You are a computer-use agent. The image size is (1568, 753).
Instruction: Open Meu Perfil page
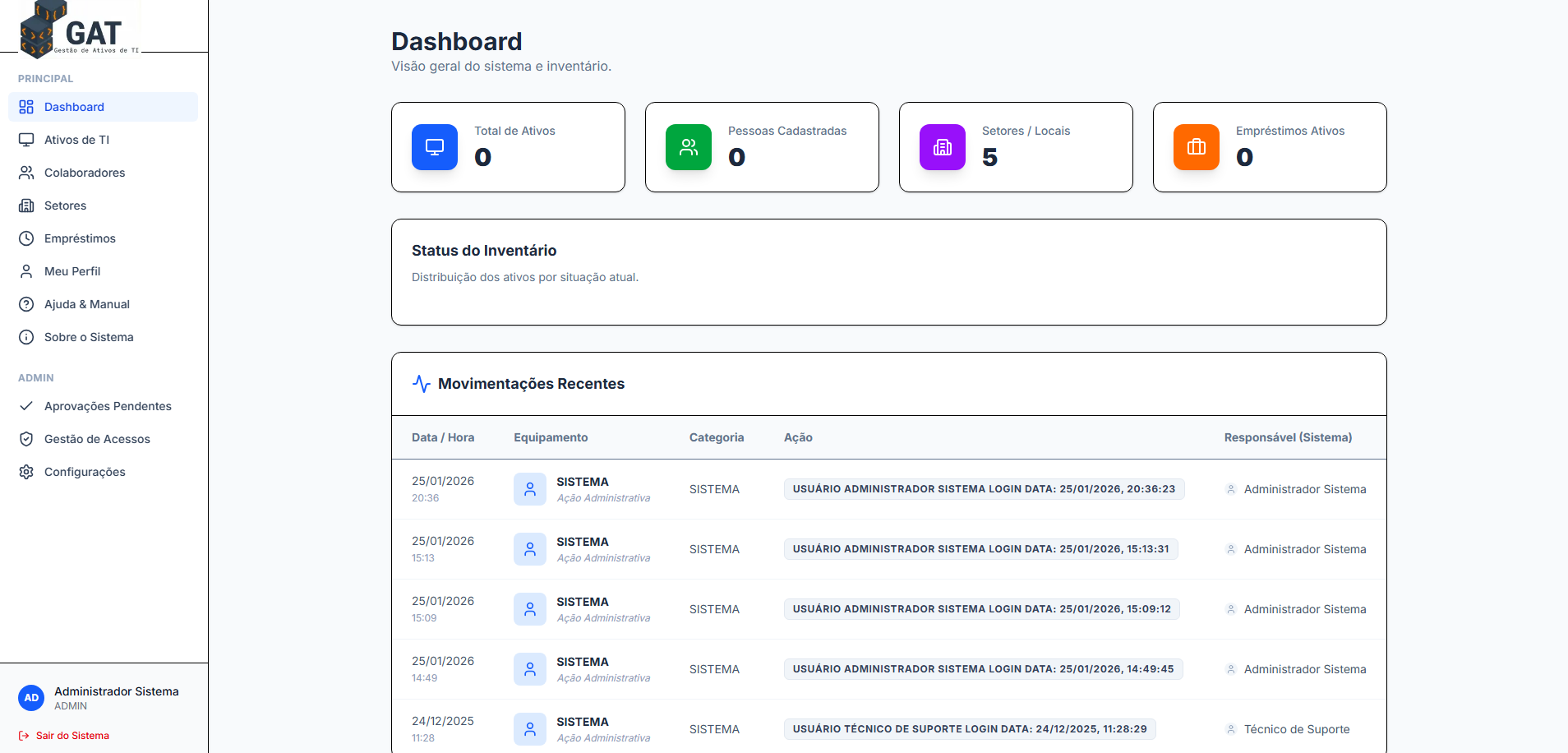coord(72,271)
